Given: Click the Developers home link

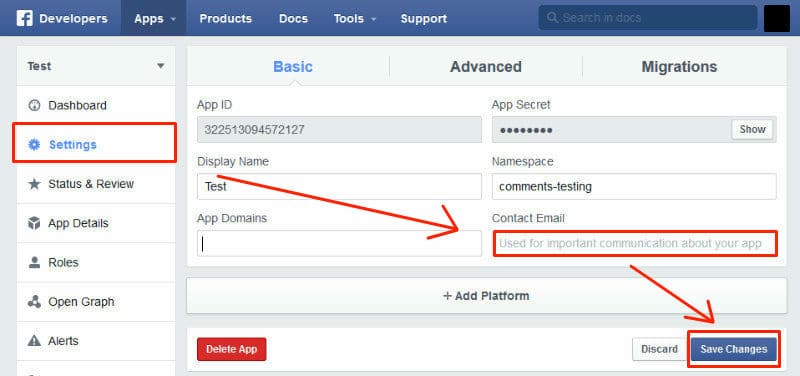Looking at the screenshot, I should 73,18.
